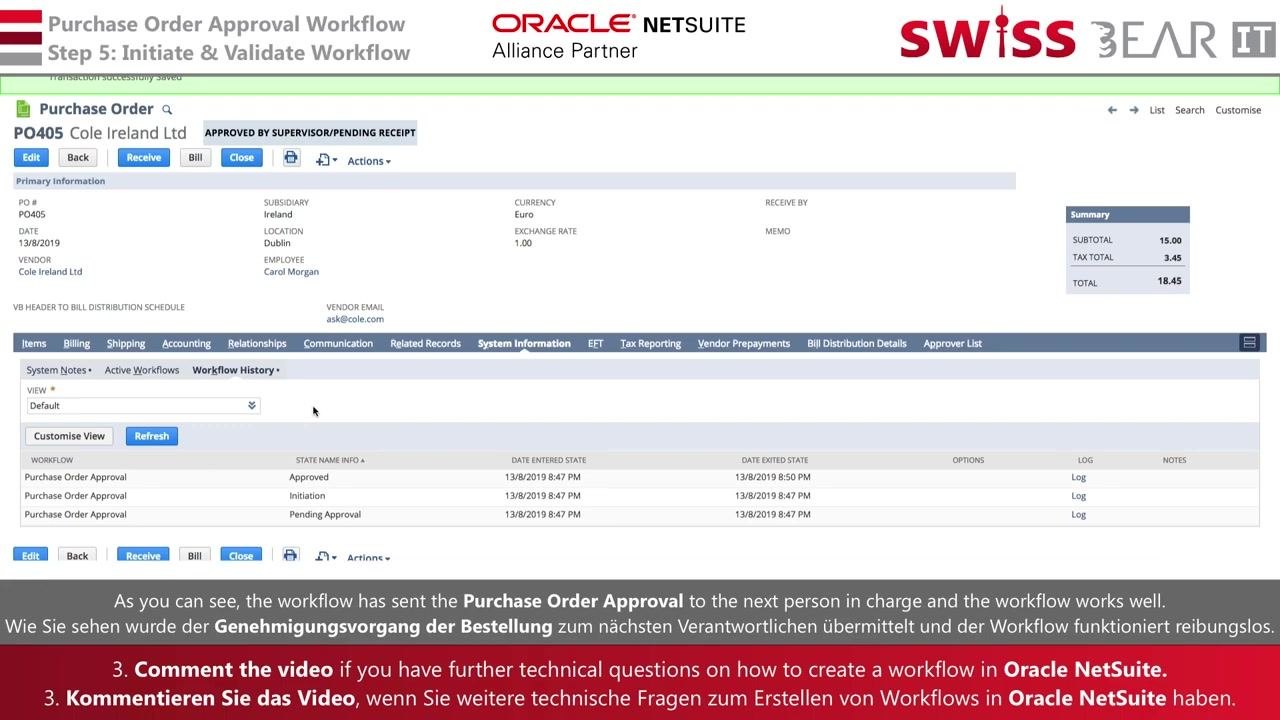Screen dimensions: 1280x720
Task: Open the View dropdown showing Default
Action: pyautogui.click(x=143, y=406)
